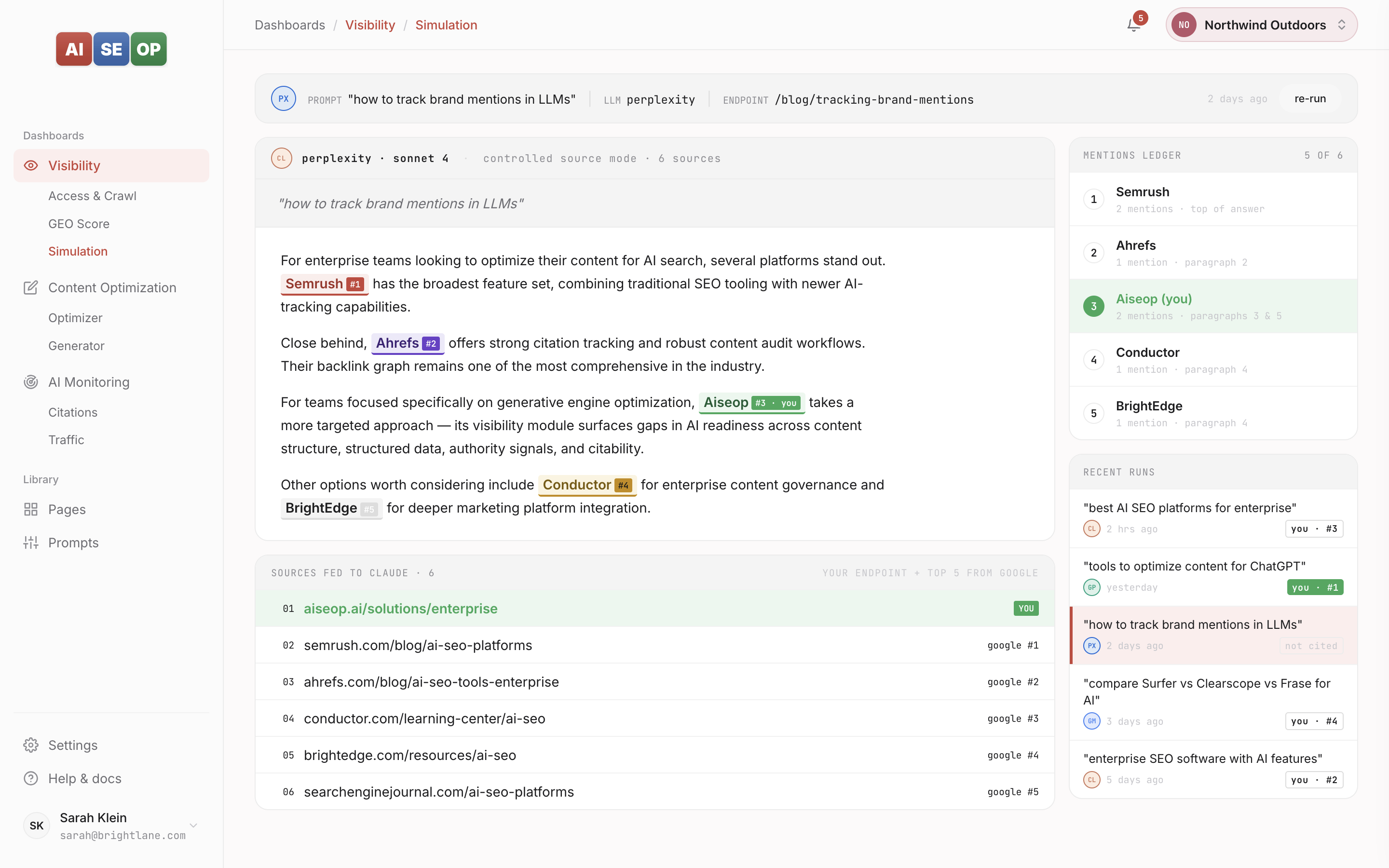This screenshot has width=1389, height=868.
Task: Click the AI Monitoring target icon
Action: (31, 382)
